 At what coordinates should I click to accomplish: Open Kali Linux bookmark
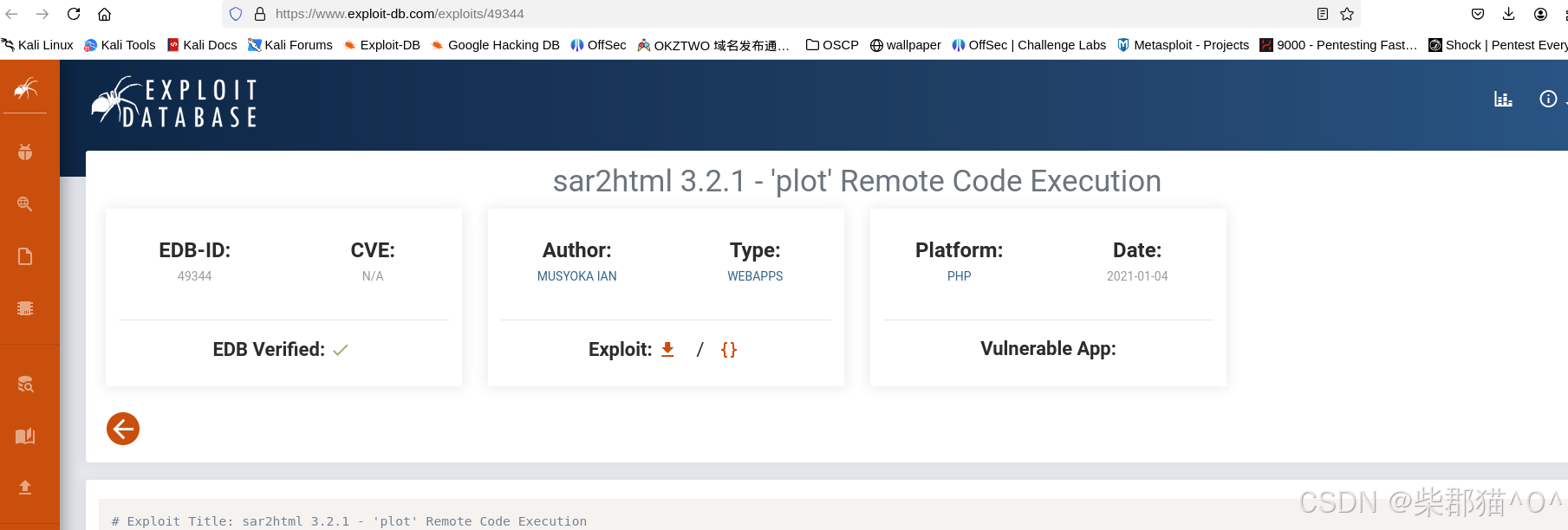37,45
